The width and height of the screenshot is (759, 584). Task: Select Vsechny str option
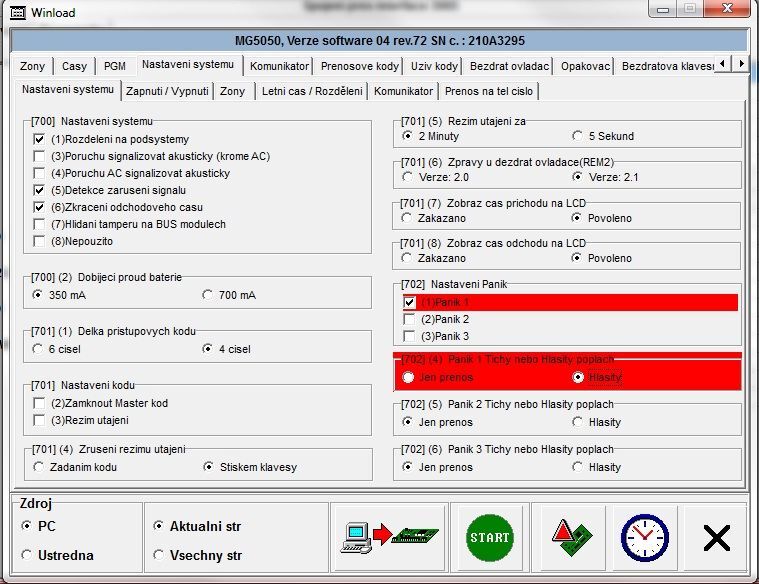(158, 555)
